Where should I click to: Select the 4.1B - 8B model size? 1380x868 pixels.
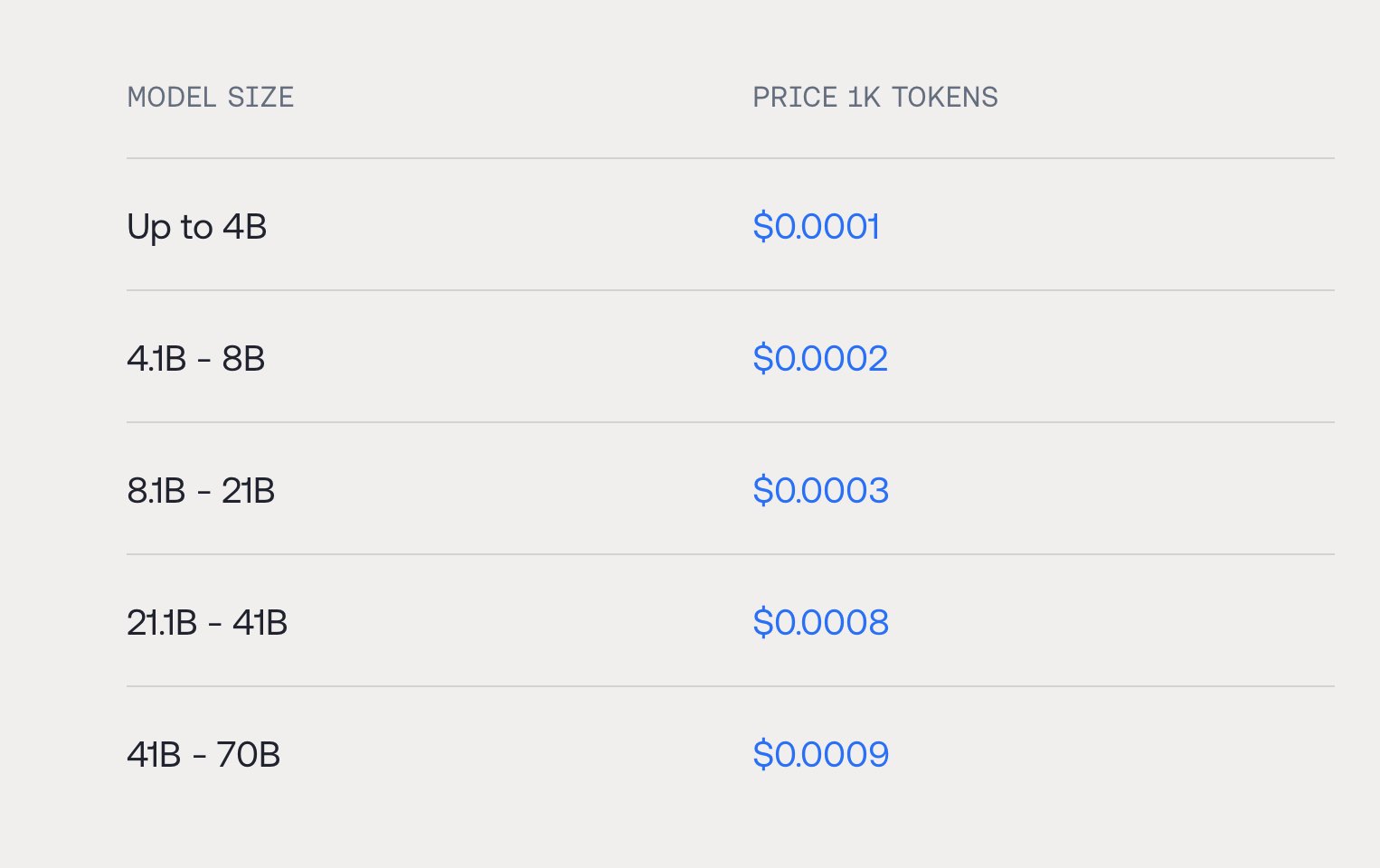click(x=196, y=359)
